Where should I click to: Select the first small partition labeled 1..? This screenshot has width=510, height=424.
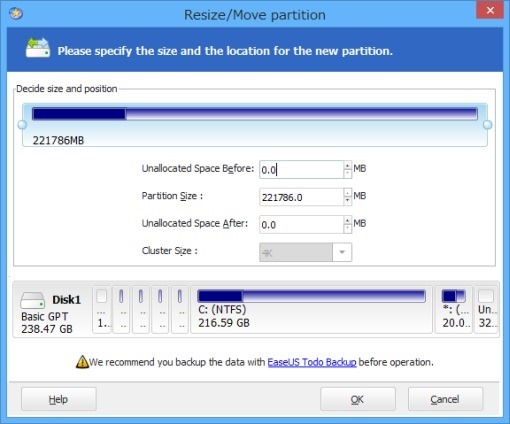pyautogui.click(x=102, y=309)
